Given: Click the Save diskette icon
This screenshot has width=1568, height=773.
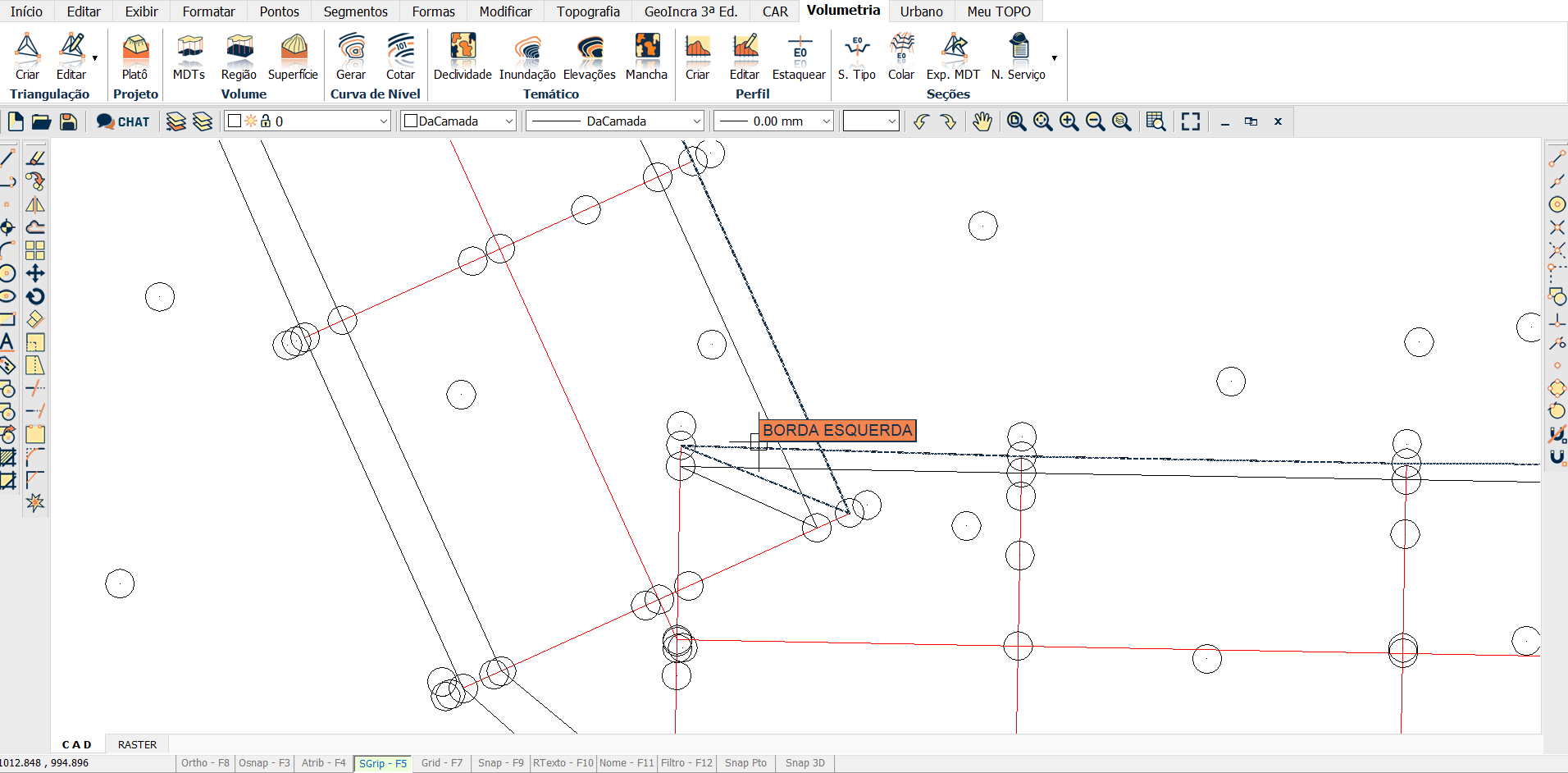Looking at the screenshot, I should (x=69, y=121).
